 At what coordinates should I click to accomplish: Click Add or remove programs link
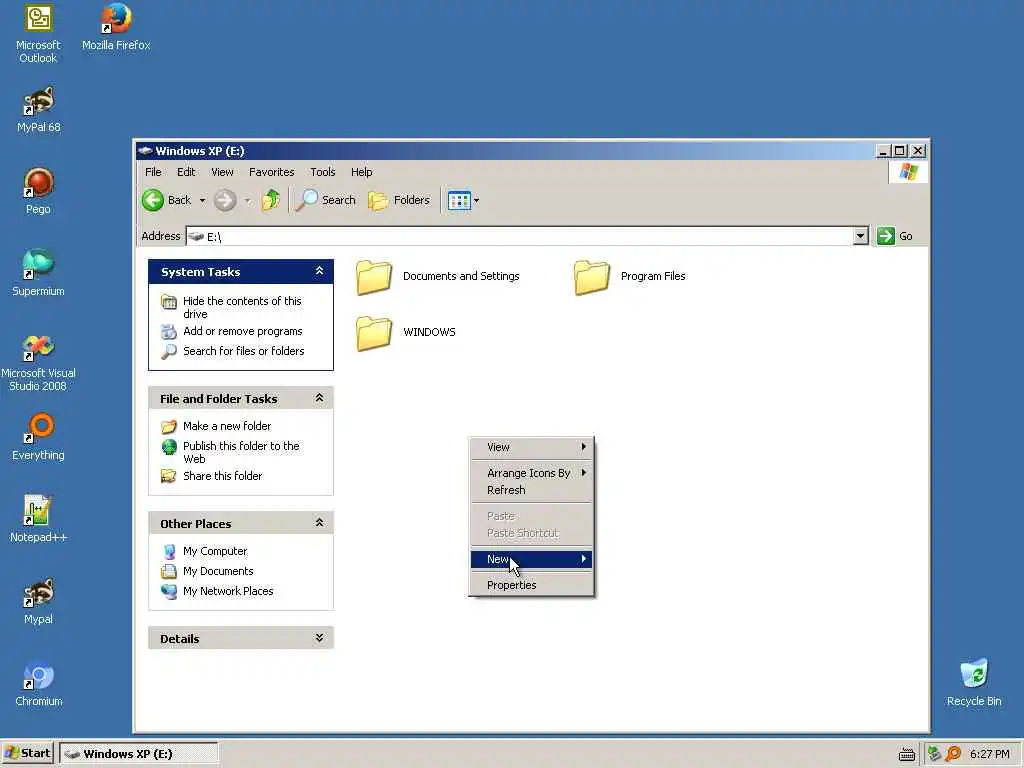tap(242, 331)
